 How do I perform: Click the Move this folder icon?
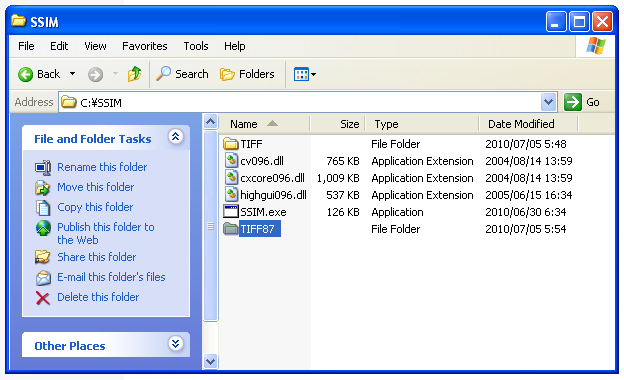pos(43,187)
